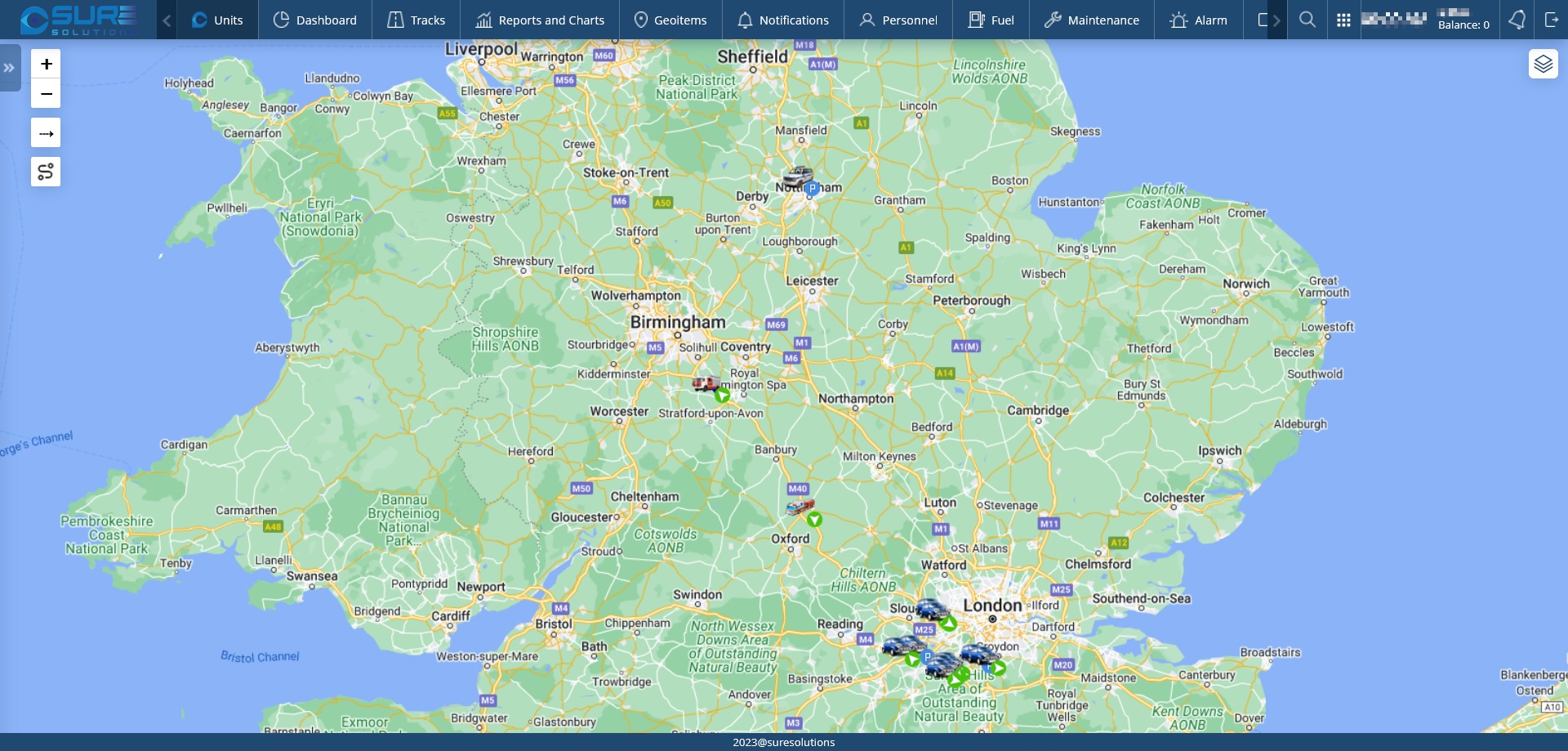This screenshot has width=1568, height=751.
Task: Click the Southend-on-Sea map label
Action: [x=1142, y=598]
